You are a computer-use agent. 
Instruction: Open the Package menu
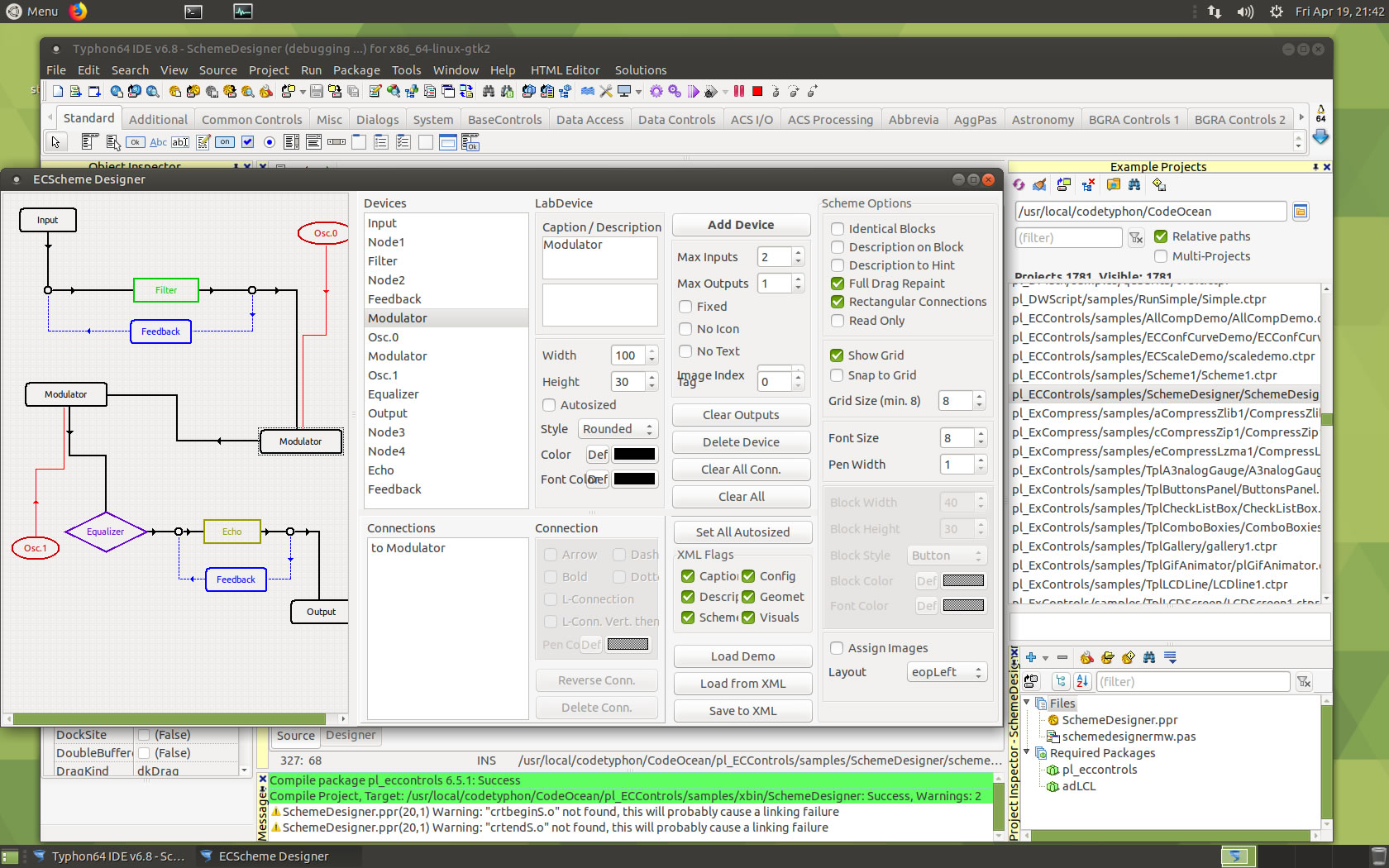(356, 70)
